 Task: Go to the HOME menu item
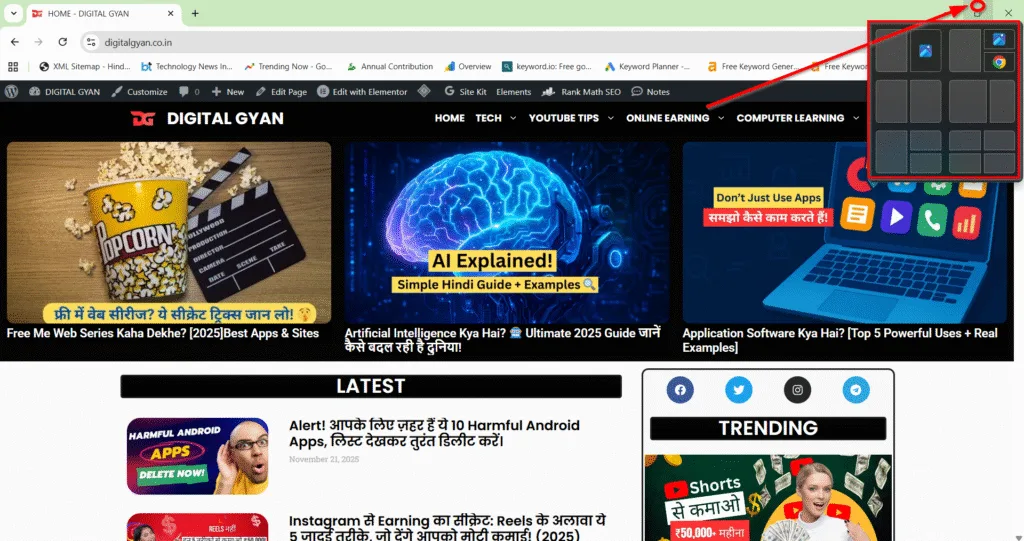[449, 118]
